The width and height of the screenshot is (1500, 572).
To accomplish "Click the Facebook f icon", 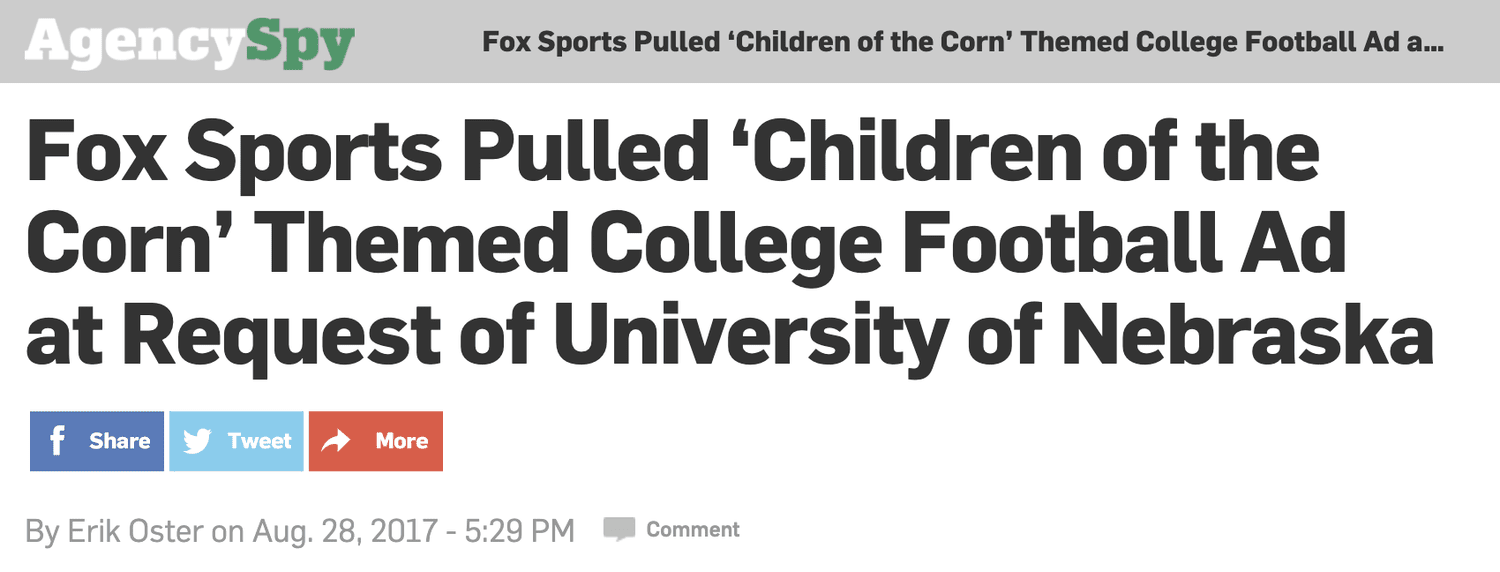I will pos(57,441).
